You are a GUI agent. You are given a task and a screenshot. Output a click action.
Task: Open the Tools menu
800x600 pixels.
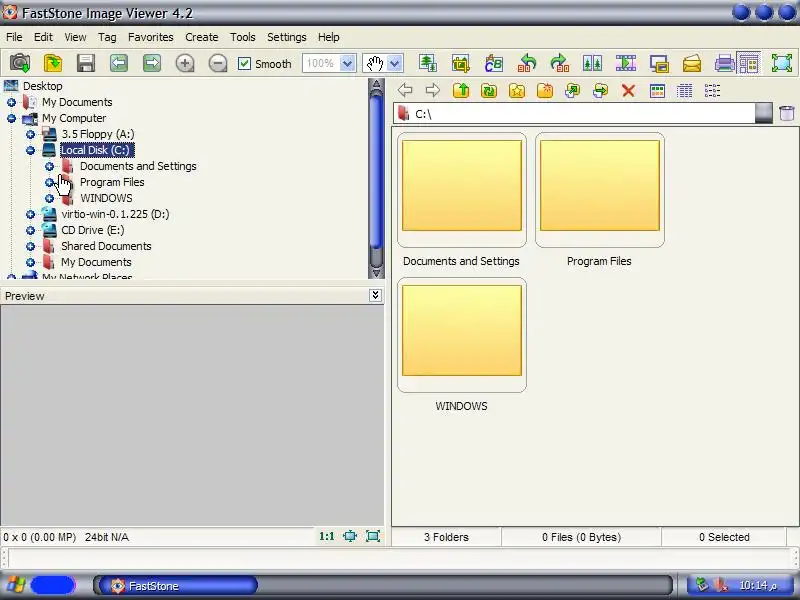pos(242,37)
